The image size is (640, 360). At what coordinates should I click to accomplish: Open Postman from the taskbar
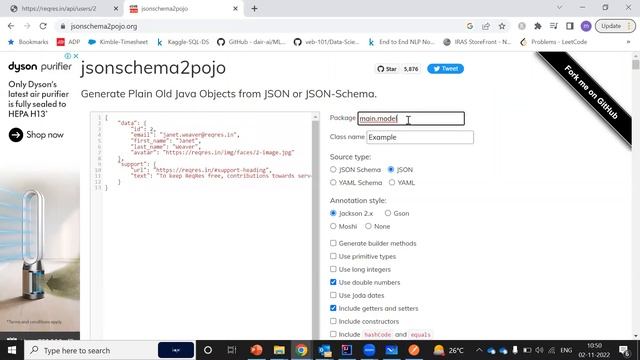(413, 350)
